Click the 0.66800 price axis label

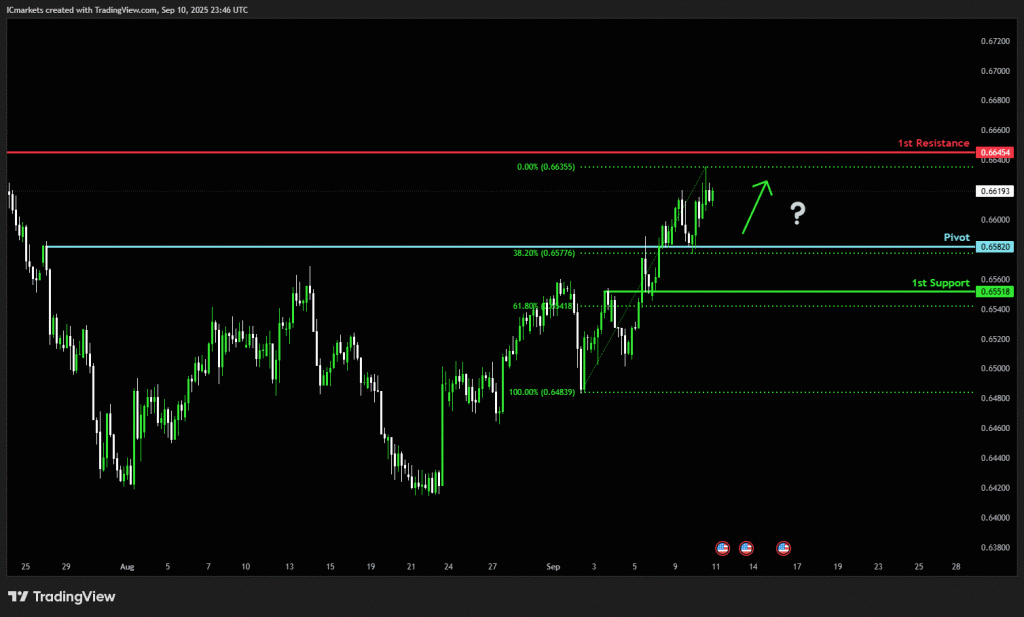click(995, 101)
